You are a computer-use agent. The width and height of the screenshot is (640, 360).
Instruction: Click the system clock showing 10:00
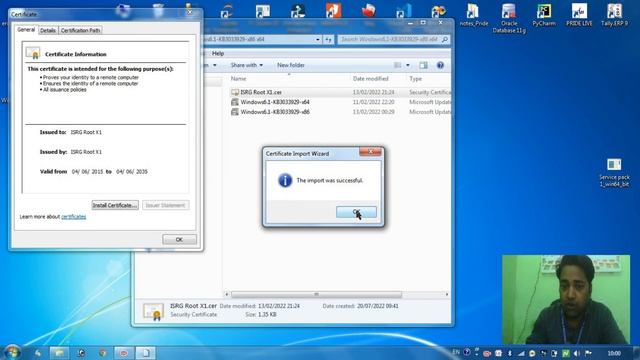[x=614, y=353]
